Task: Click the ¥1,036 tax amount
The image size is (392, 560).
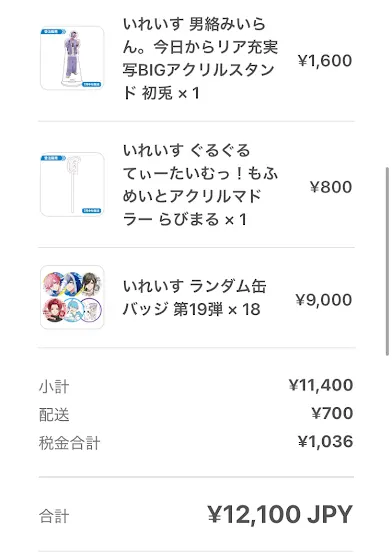Action: pyautogui.click(x=326, y=441)
